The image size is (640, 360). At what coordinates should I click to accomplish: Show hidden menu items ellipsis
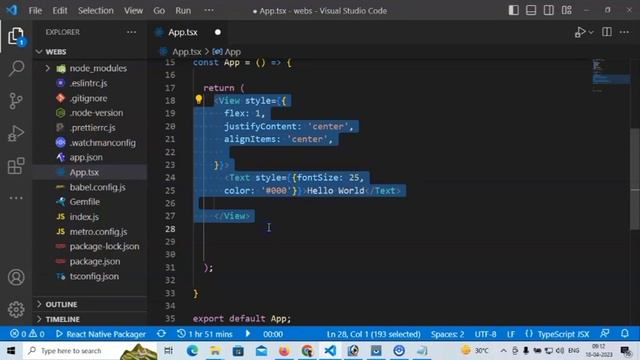(209, 10)
